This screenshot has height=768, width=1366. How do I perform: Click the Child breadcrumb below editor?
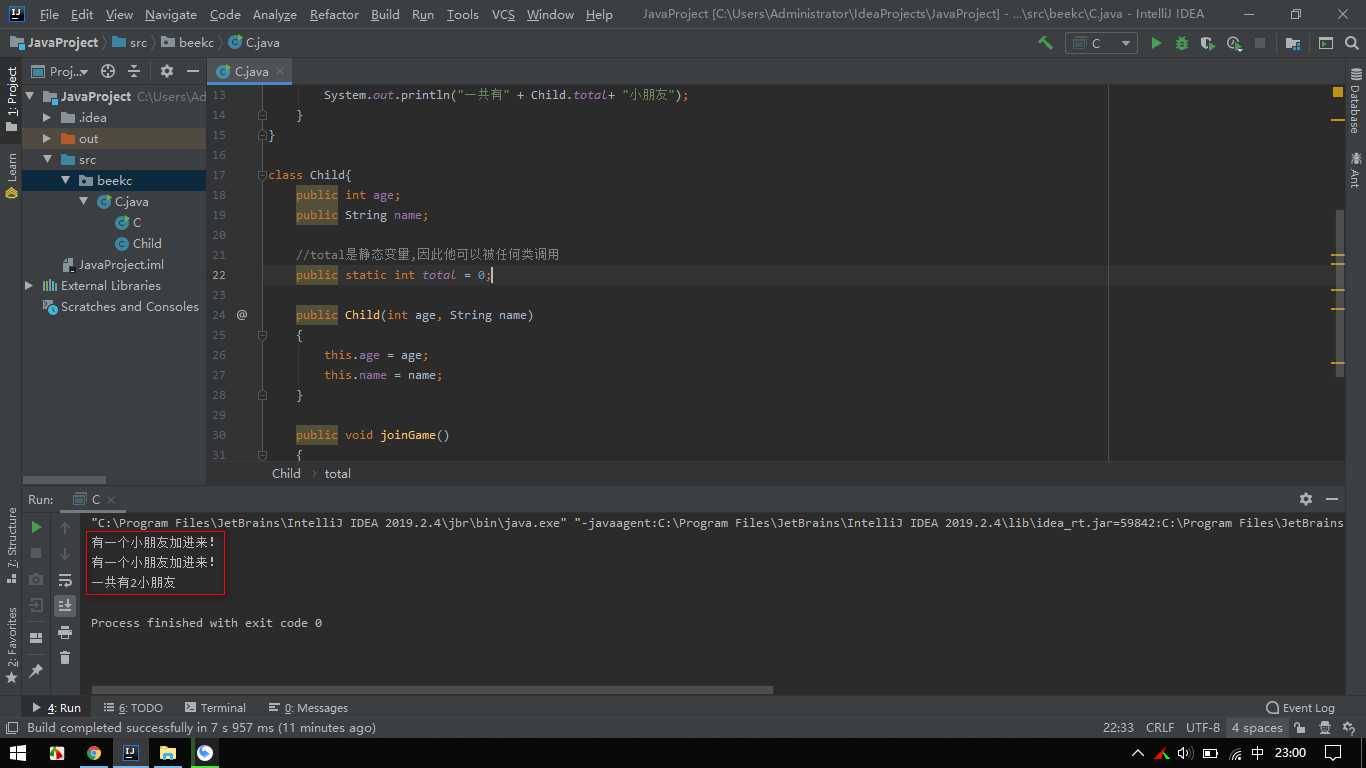click(x=286, y=473)
